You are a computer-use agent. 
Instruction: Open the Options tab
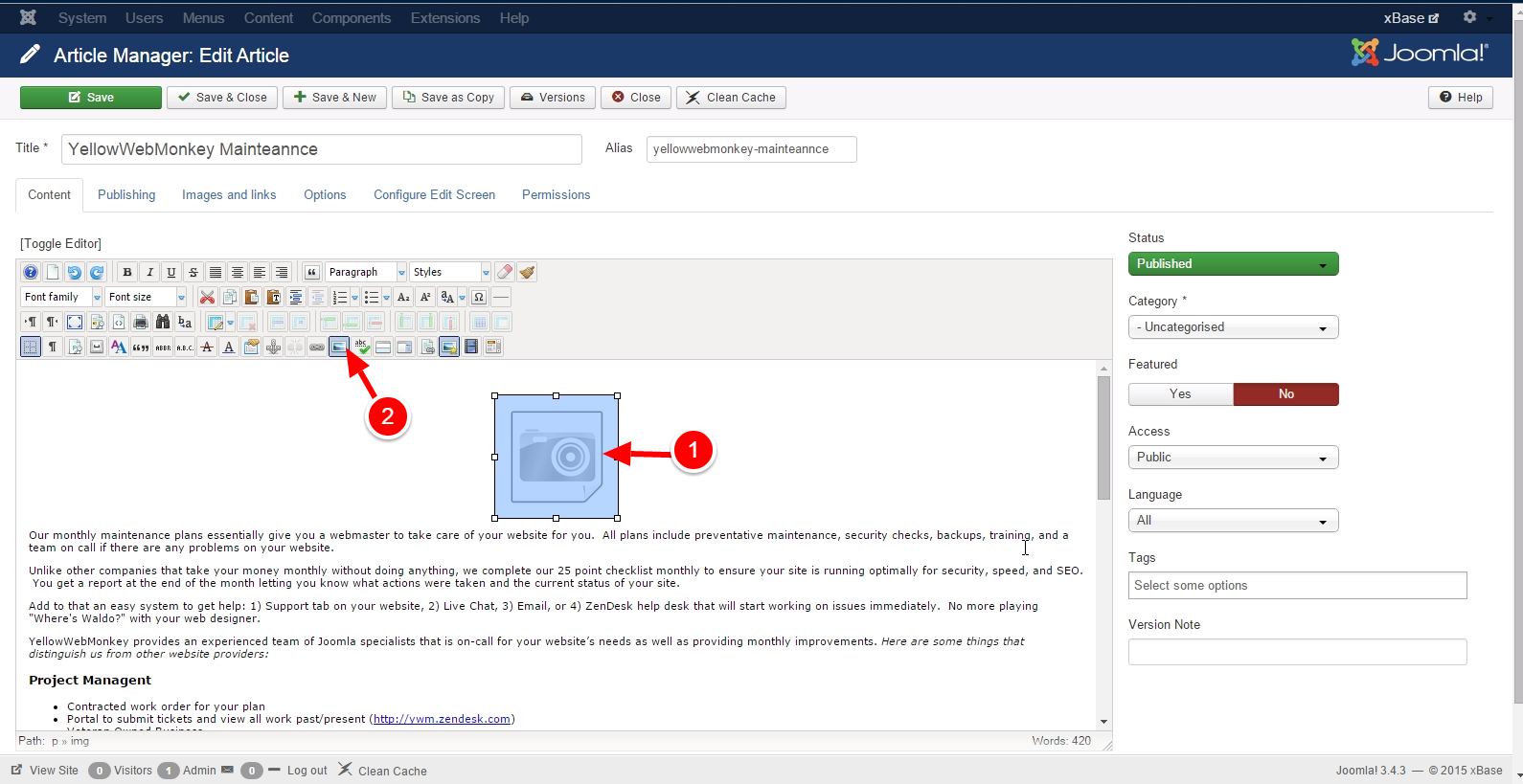click(x=325, y=194)
